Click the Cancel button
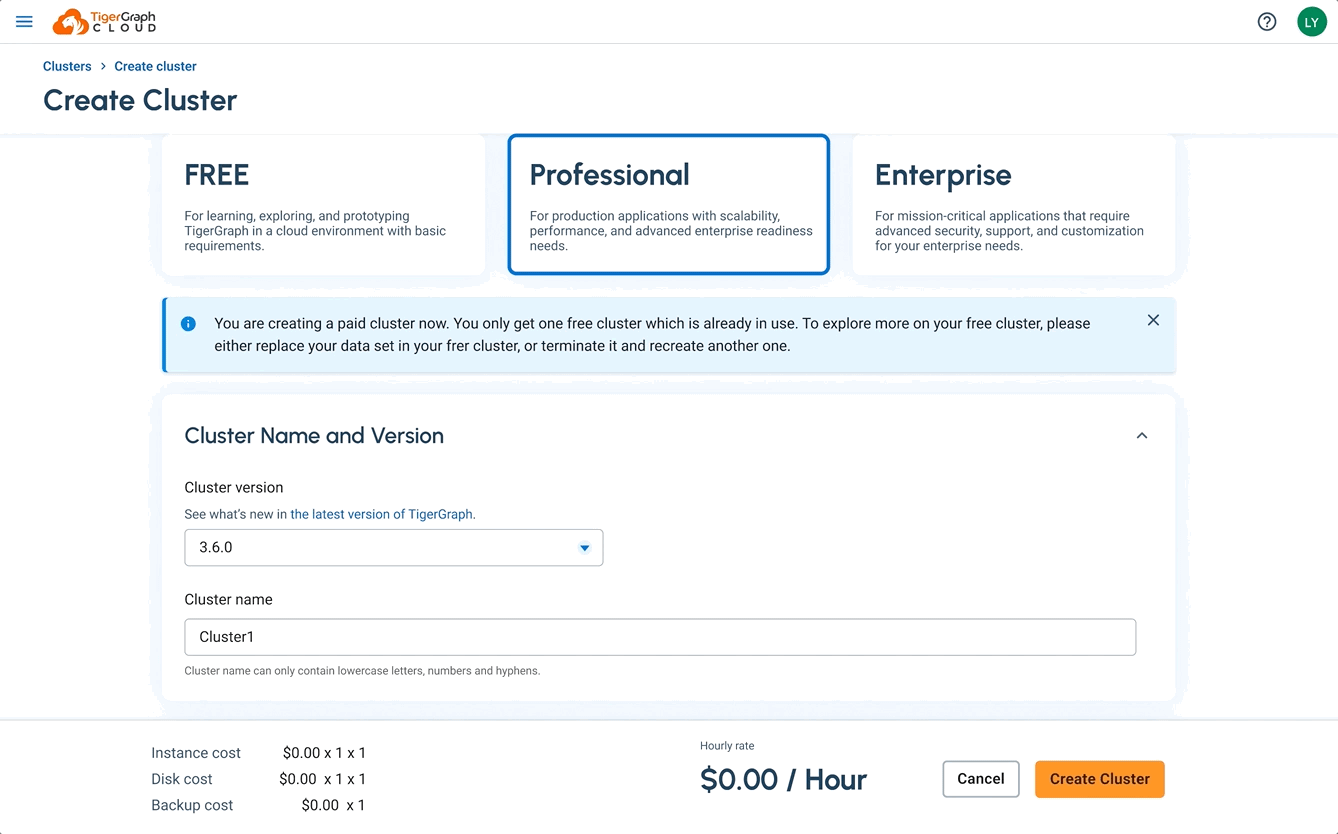This screenshot has width=1338, height=834. pos(981,779)
